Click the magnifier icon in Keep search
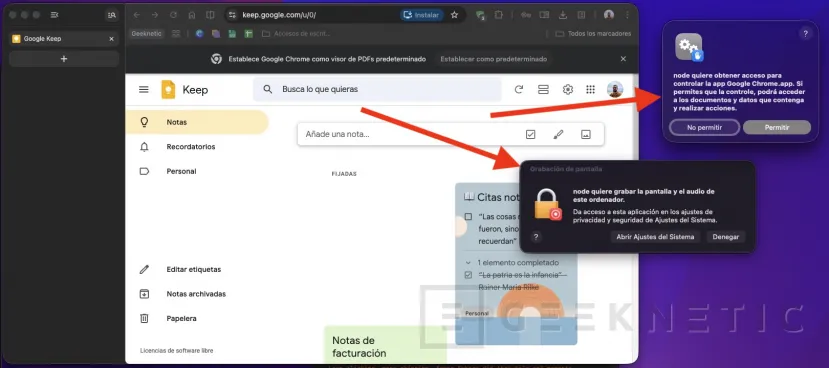The height and width of the screenshot is (368, 829). pyautogui.click(x=268, y=89)
